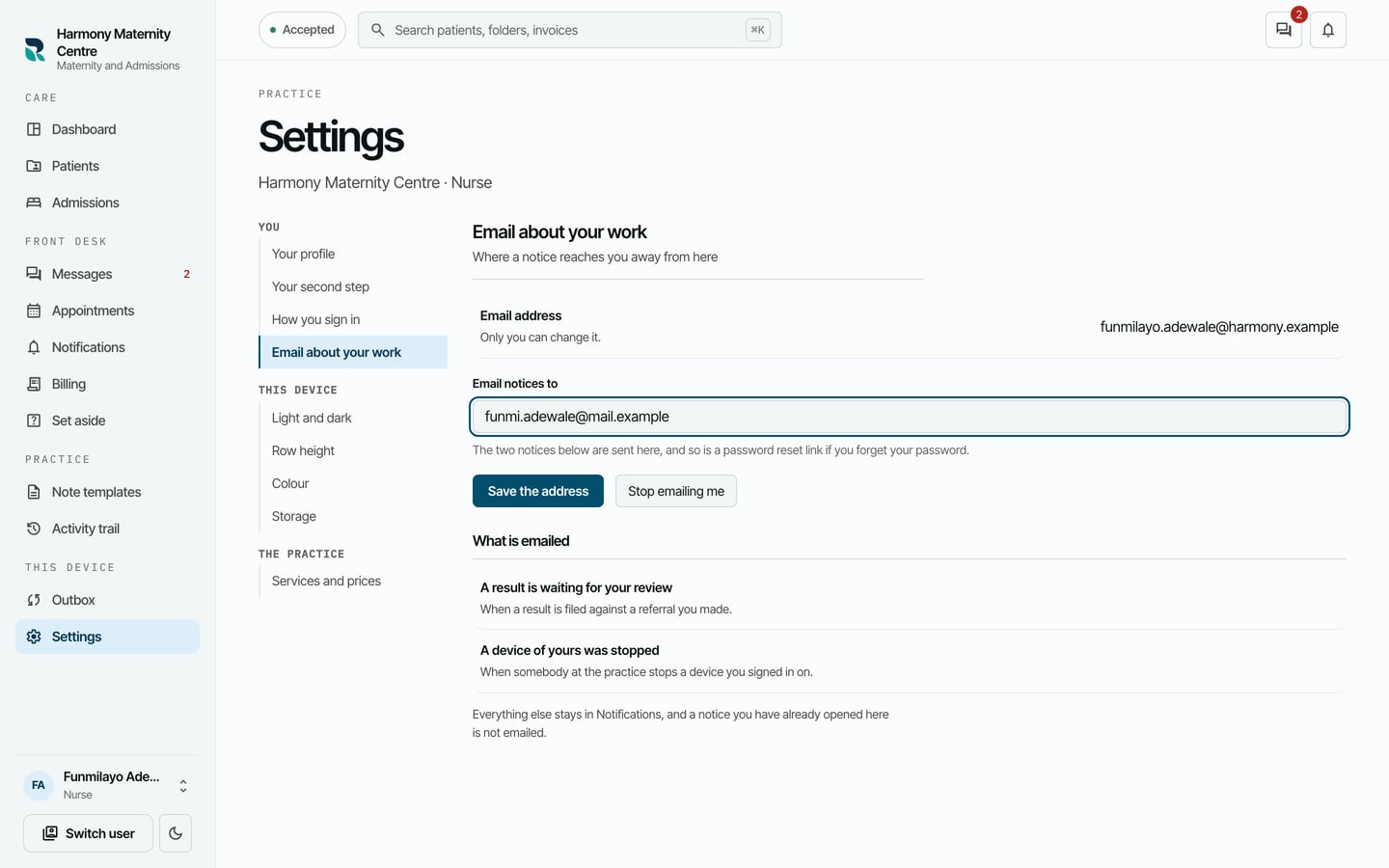The width and height of the screenshot is (1389, 868).
Task: Click 'When somebody at the practice stops a device' text
Action: [646, 672]
